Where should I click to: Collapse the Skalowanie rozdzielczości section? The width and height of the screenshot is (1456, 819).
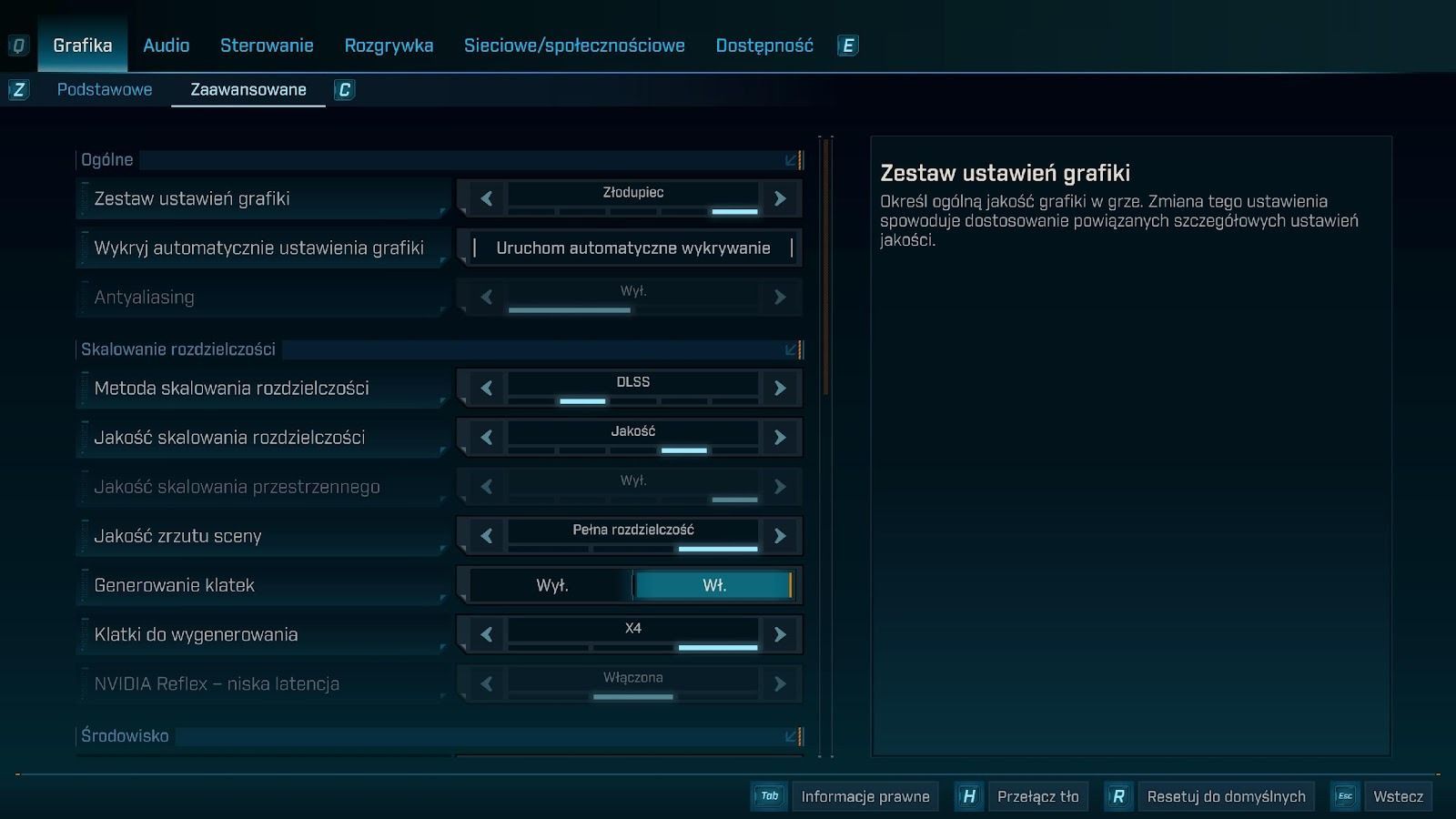(x=792, y=349)
